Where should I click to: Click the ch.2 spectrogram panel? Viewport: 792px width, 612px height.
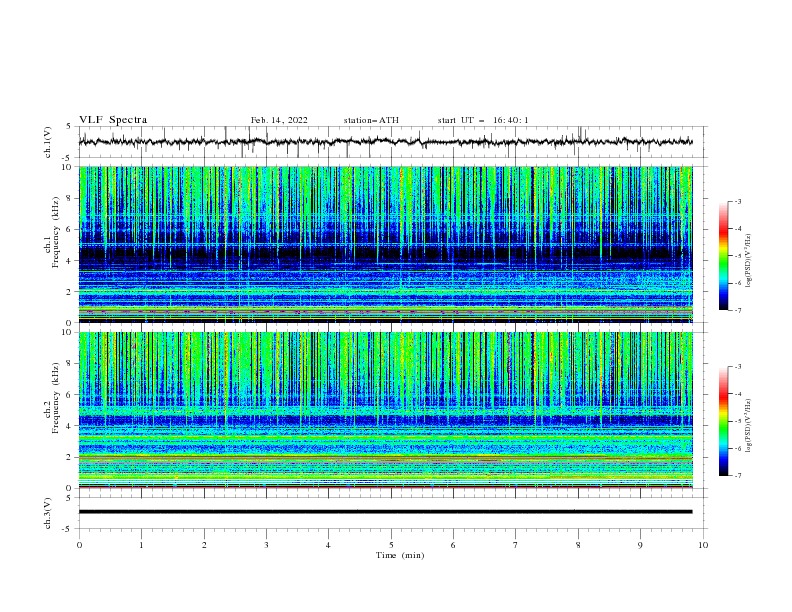pos(386,410)
